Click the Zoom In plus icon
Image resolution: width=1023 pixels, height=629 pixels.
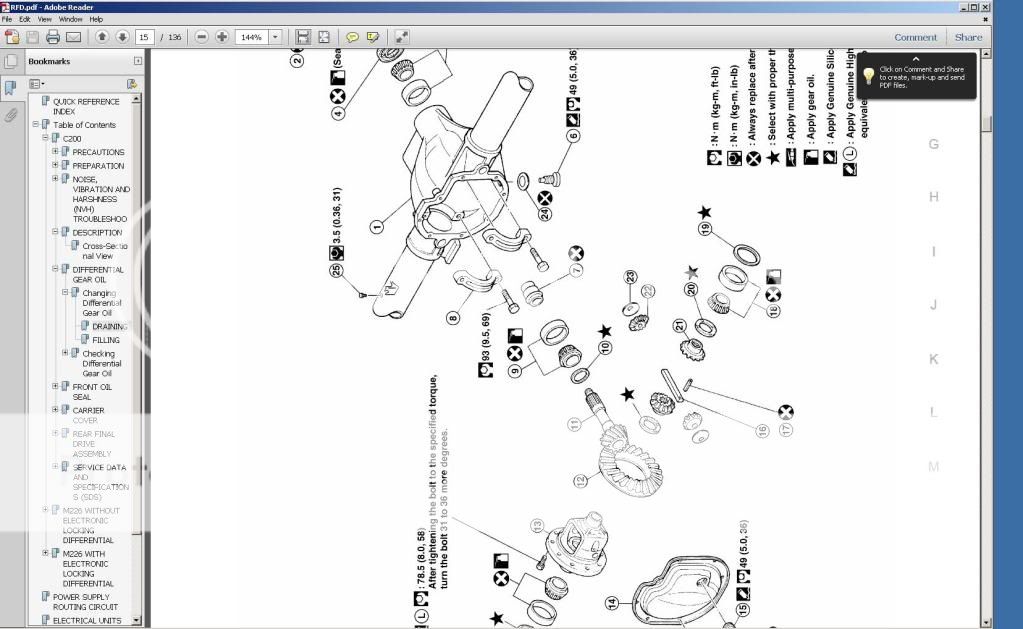point(222,36)
